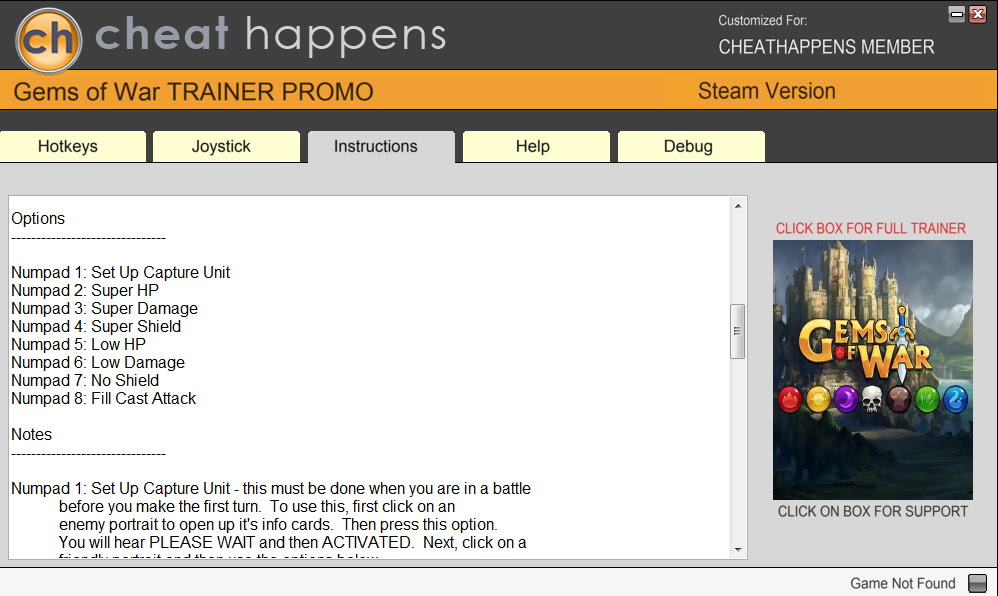
Task: Close the trainer window
Action: pyautogui.click(x=978, y=14)
